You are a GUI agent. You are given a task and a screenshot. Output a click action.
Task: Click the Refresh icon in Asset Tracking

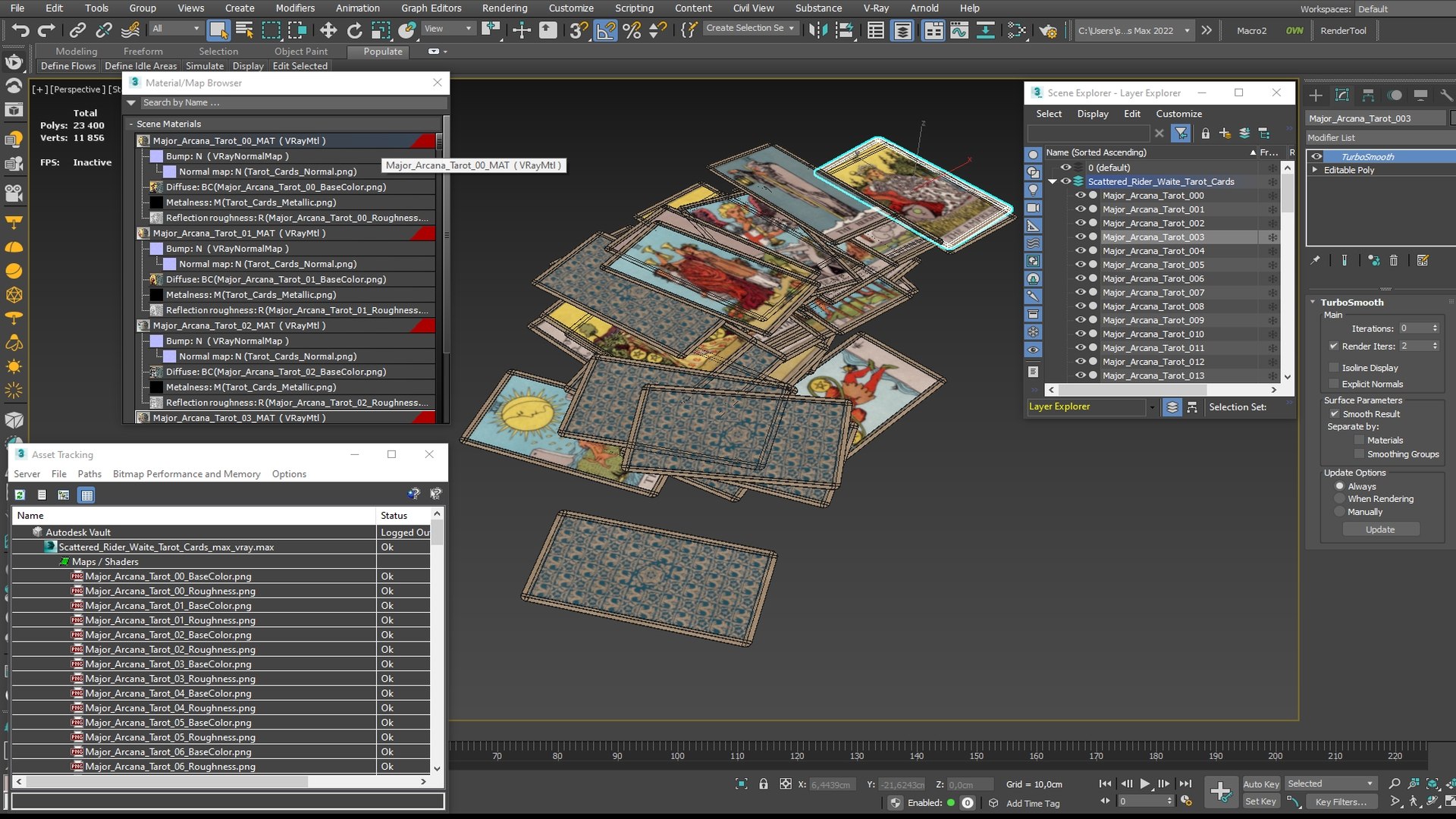pyautogui.click(x=20, y=494)
